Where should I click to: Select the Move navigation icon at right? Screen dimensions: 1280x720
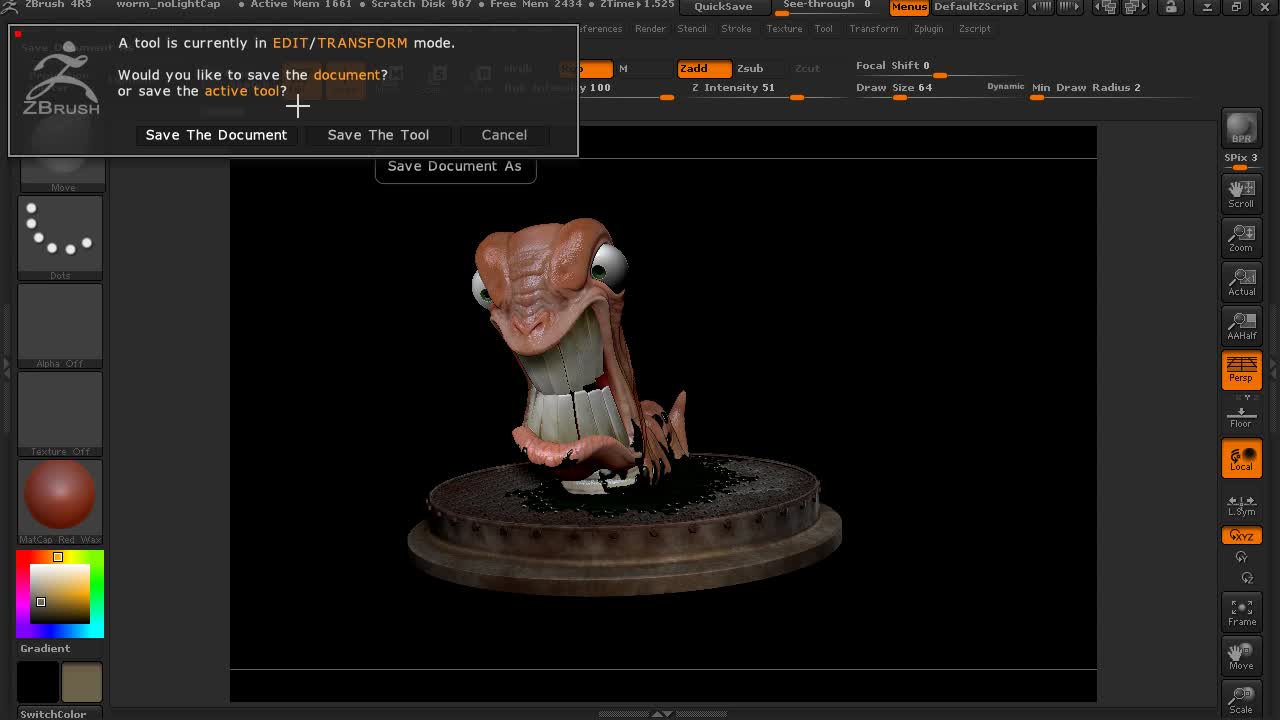[1241, 656]
